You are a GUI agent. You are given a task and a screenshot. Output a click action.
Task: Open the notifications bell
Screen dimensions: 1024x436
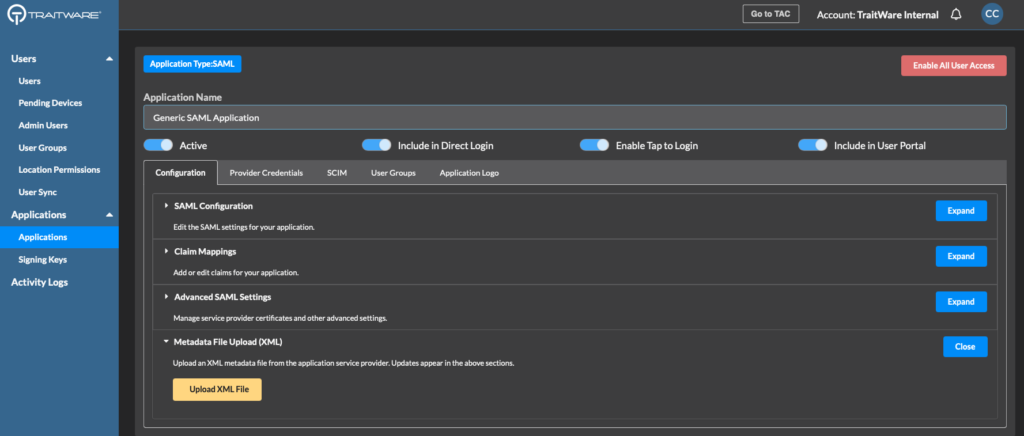point(956,14)
